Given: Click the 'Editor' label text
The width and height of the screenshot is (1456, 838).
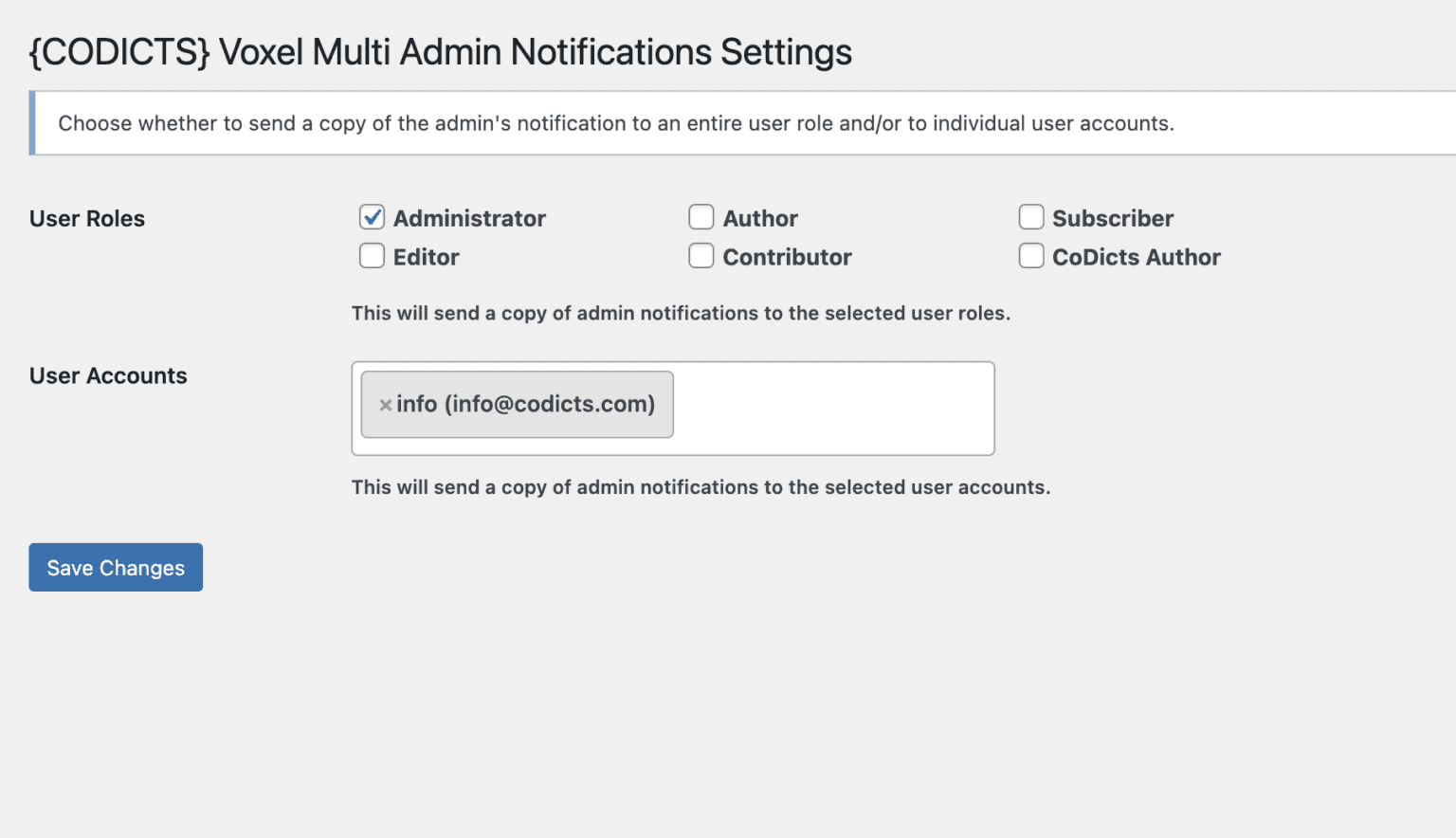Looking at the screenshot, I should (x=426, y=258).
